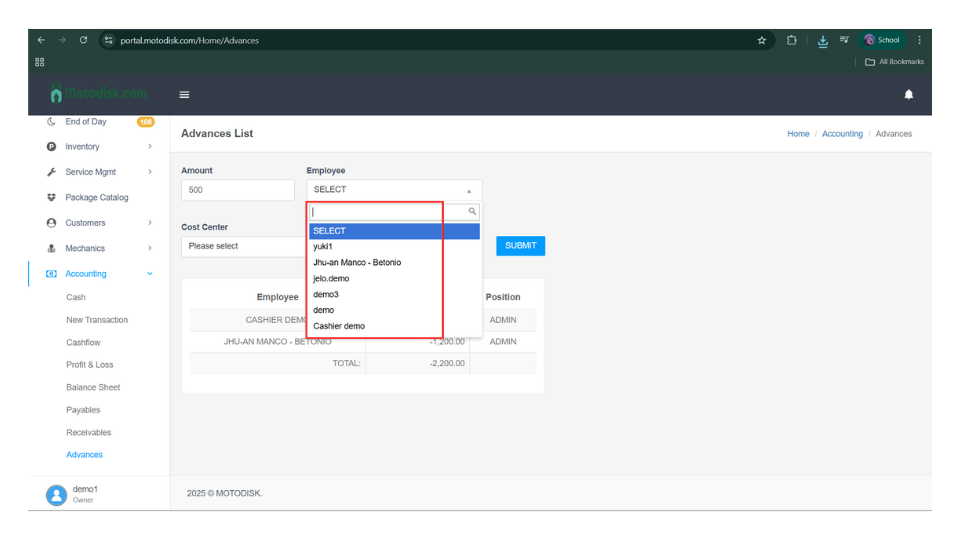This screenshot has width=960, height=540.
Task: Click the Inventory sidebar icon
Action: 51,147
